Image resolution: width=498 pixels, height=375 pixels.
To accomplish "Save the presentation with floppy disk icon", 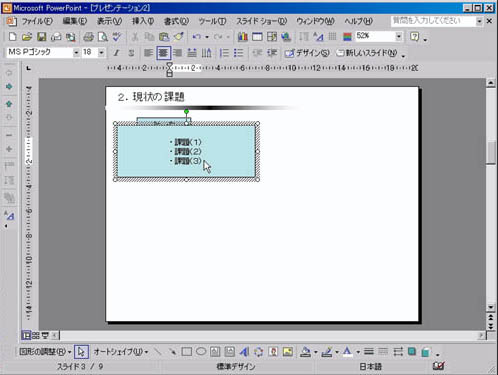I will (x=42, y=37).
